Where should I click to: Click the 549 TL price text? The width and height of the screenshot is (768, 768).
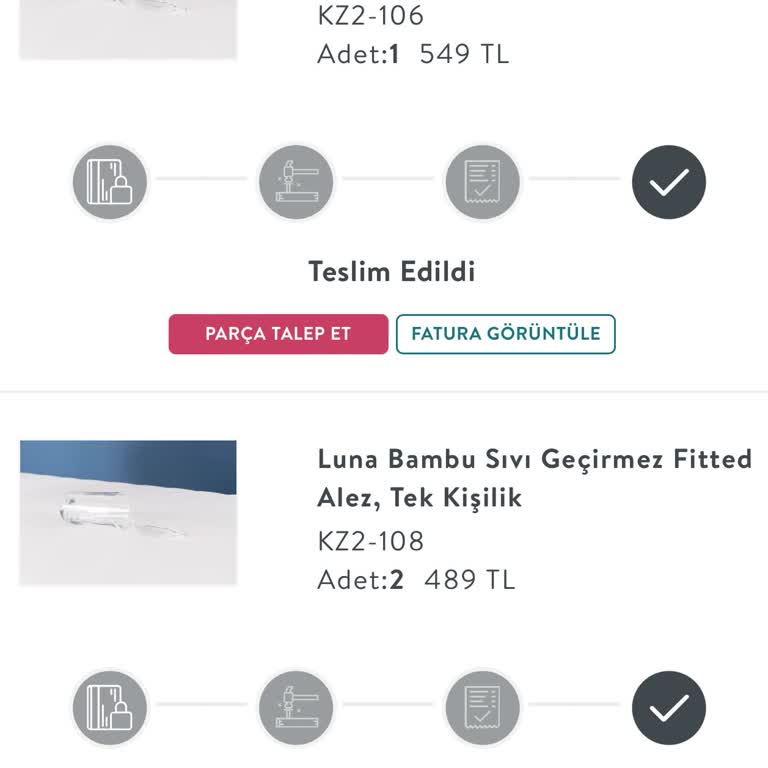click(464, 54)
